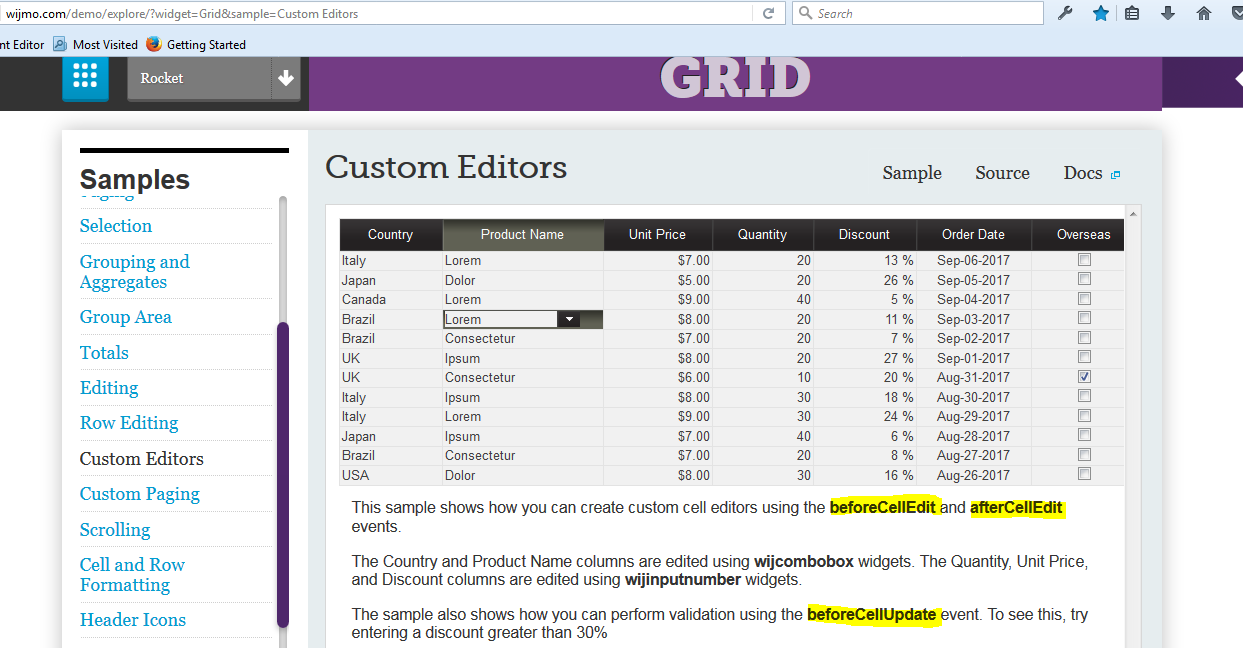Open the Totals sample link
The width and height of the screenshot is (1243, 648).
pos(104,353)
